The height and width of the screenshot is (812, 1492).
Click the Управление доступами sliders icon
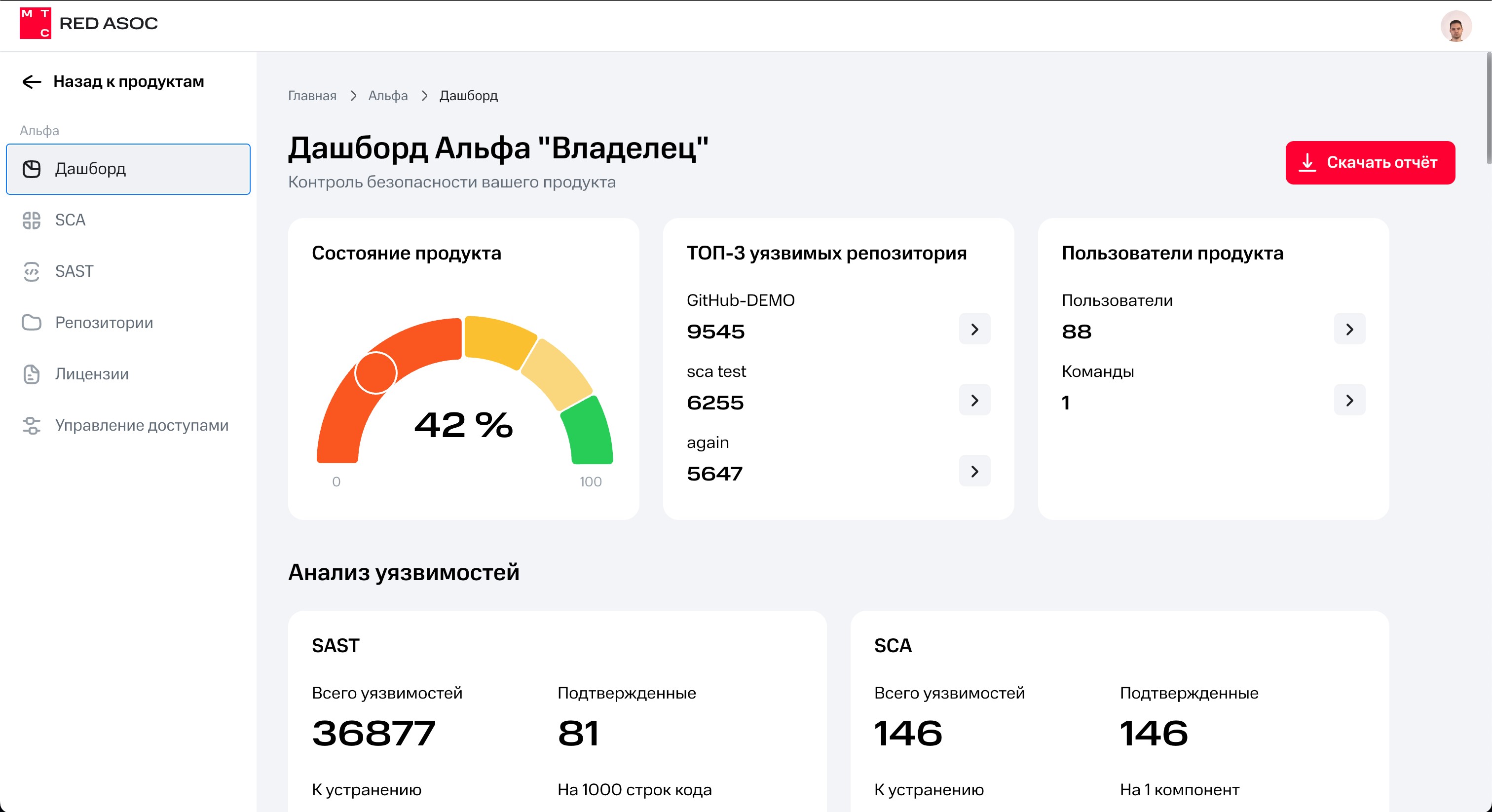point(31,426)
